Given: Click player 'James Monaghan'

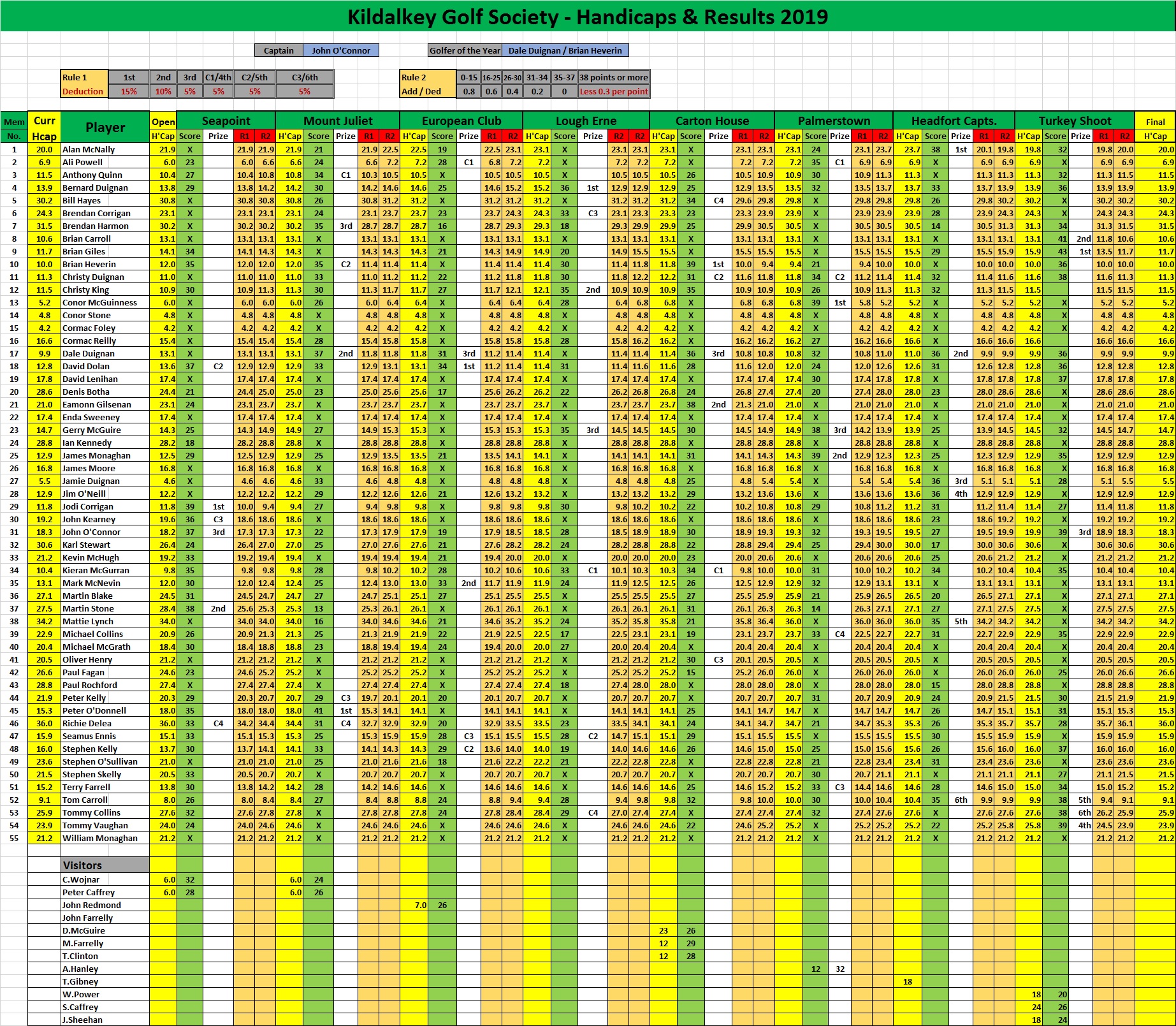Looking at the screenshot, I should tap(105, 455).
